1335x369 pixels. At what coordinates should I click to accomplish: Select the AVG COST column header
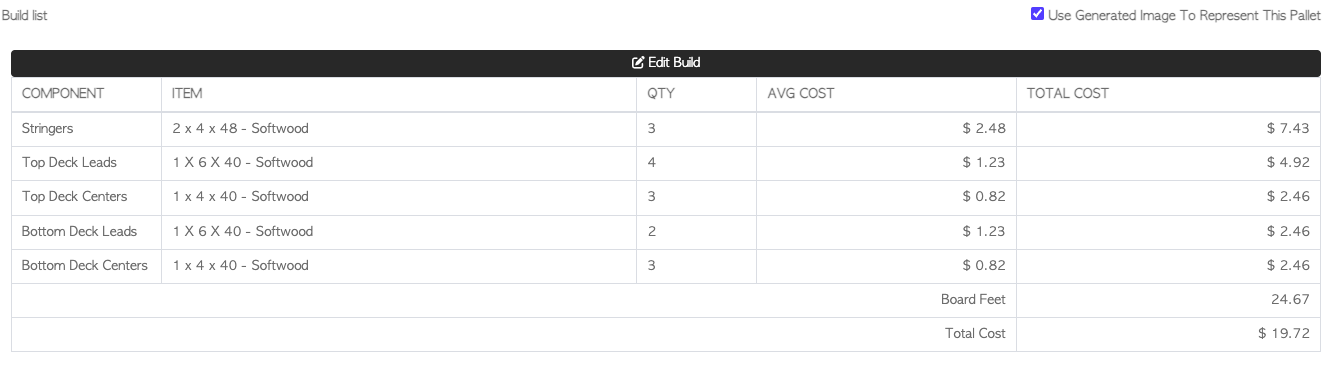coord(801,94)
